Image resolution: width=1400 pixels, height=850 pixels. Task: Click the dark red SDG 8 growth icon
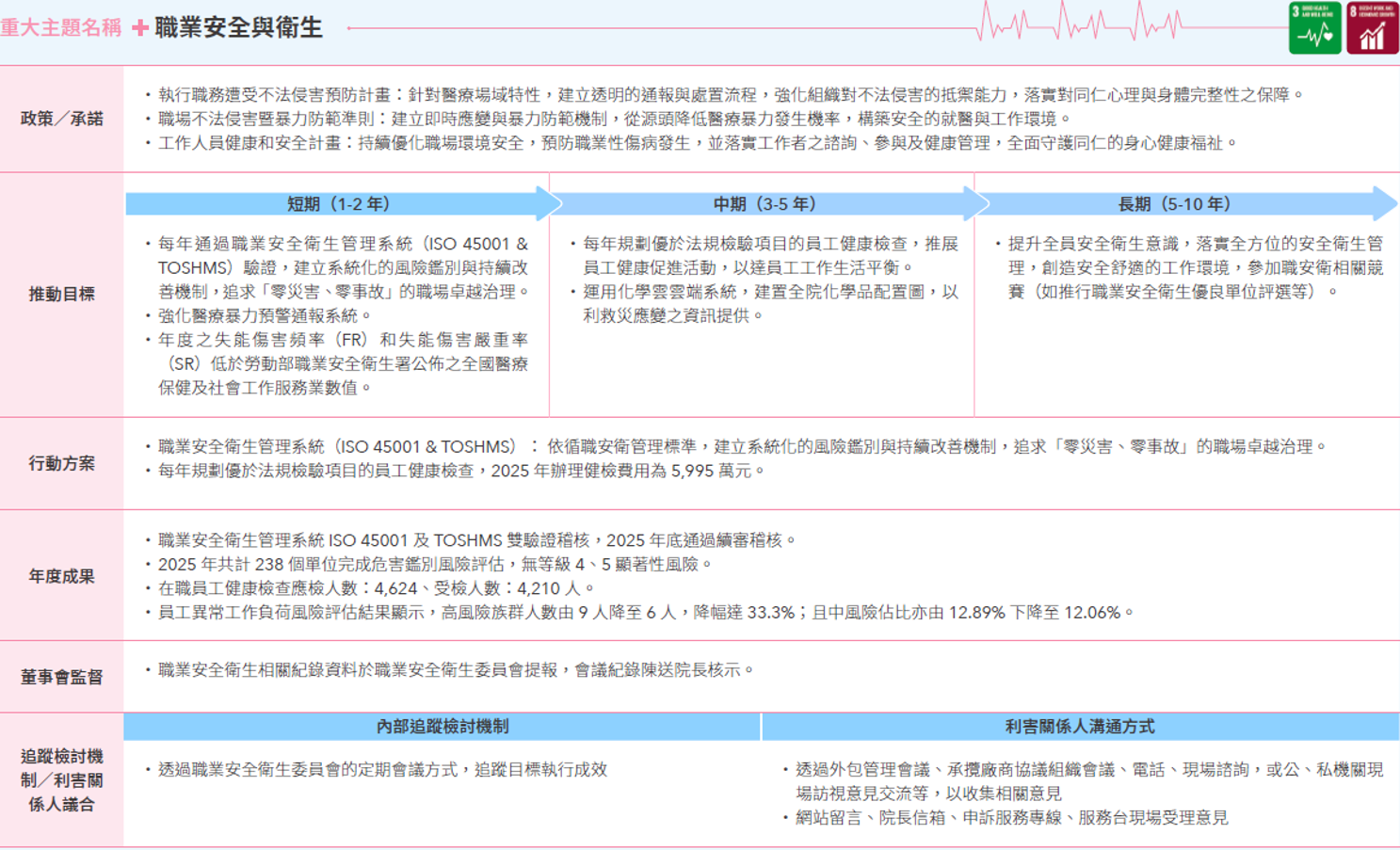pos(1372,27)
